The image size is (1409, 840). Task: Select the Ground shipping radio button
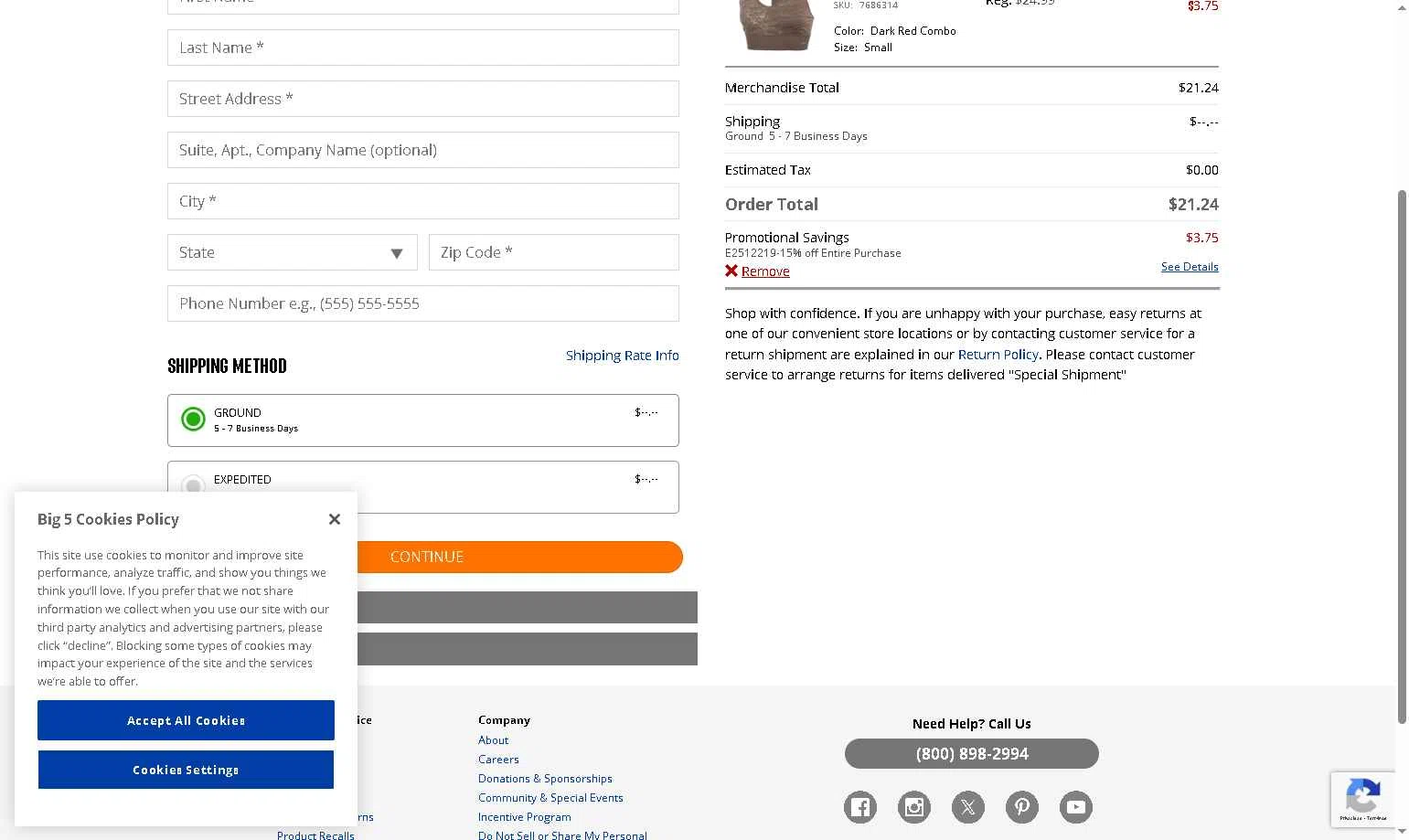[x=193, y=420]
